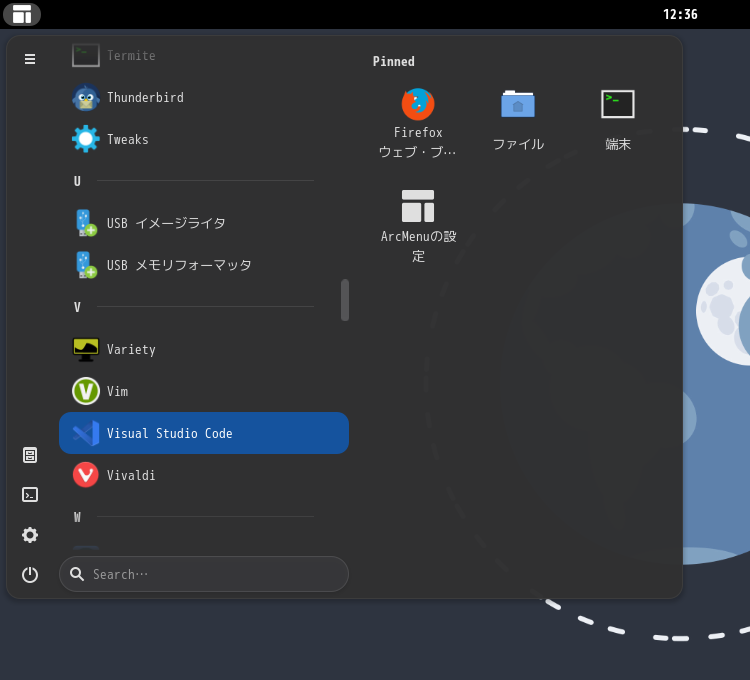Open Visual Studio Code
This screenshot has height=680, width=750.
[204, 433]
